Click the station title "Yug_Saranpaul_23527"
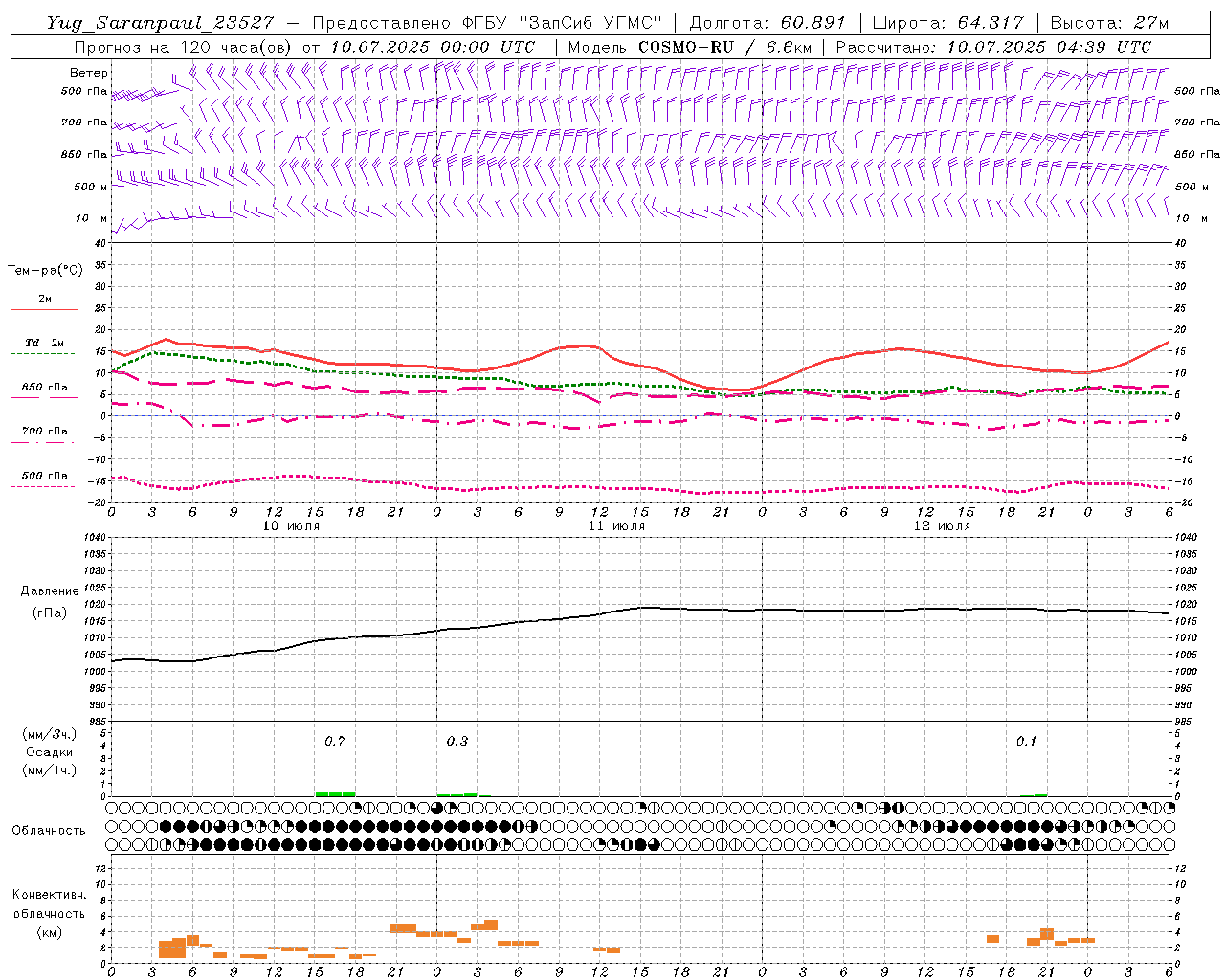 [x=160, y=23]
